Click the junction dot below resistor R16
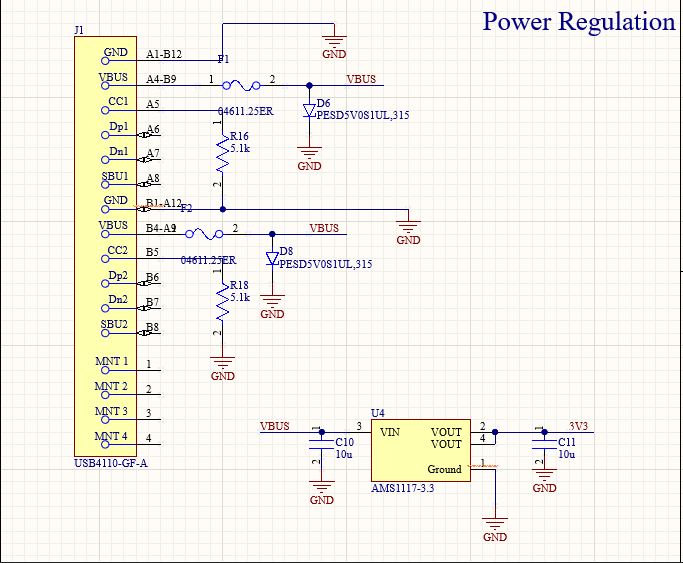Image resolution: width=683 pixels, height=563 pixels. pyautogui.click(x=223, y=209)
